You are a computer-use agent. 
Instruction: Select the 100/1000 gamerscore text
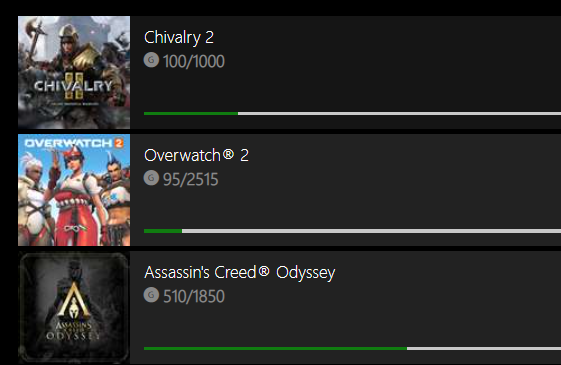point(194,61)
